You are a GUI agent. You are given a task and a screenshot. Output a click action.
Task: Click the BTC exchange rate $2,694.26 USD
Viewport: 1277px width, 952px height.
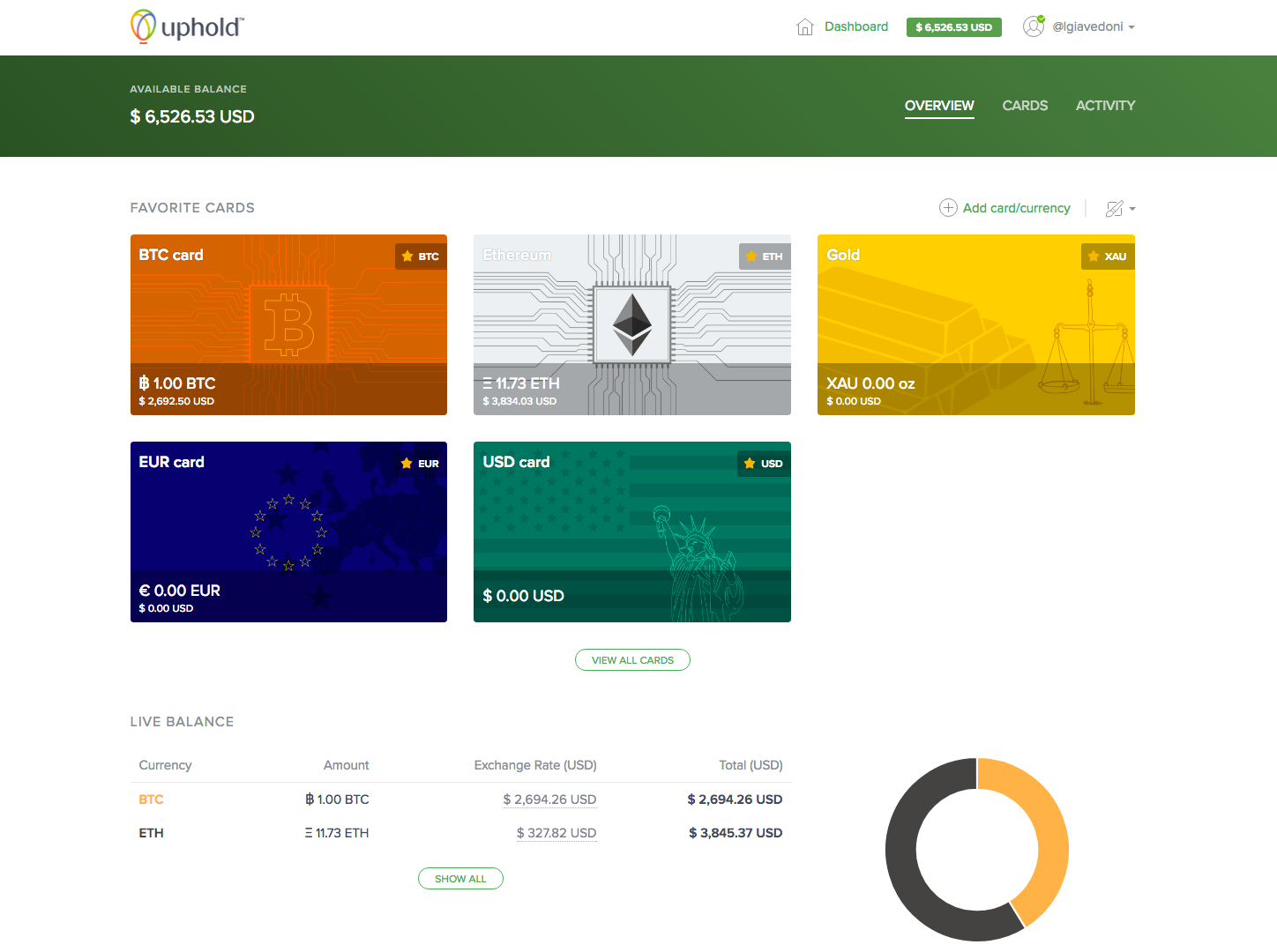[x=549, y=800]
